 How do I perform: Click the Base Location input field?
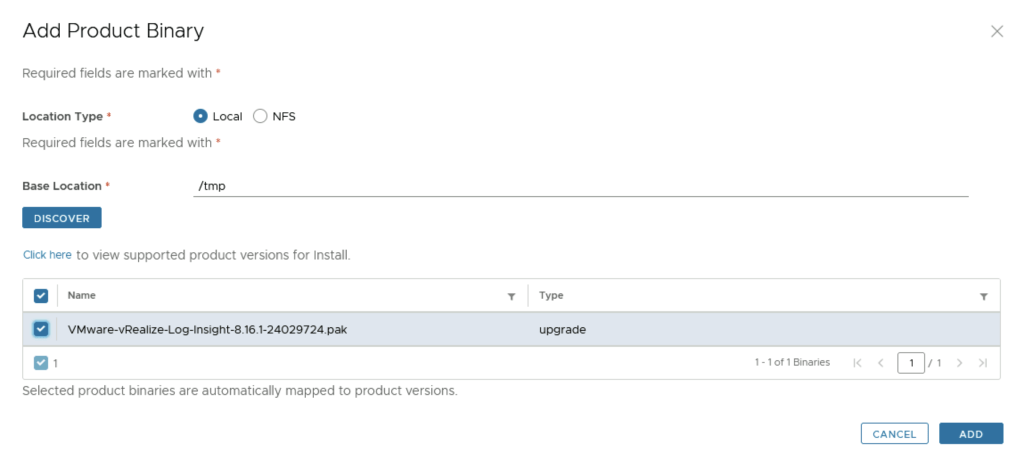click(580, 186)
